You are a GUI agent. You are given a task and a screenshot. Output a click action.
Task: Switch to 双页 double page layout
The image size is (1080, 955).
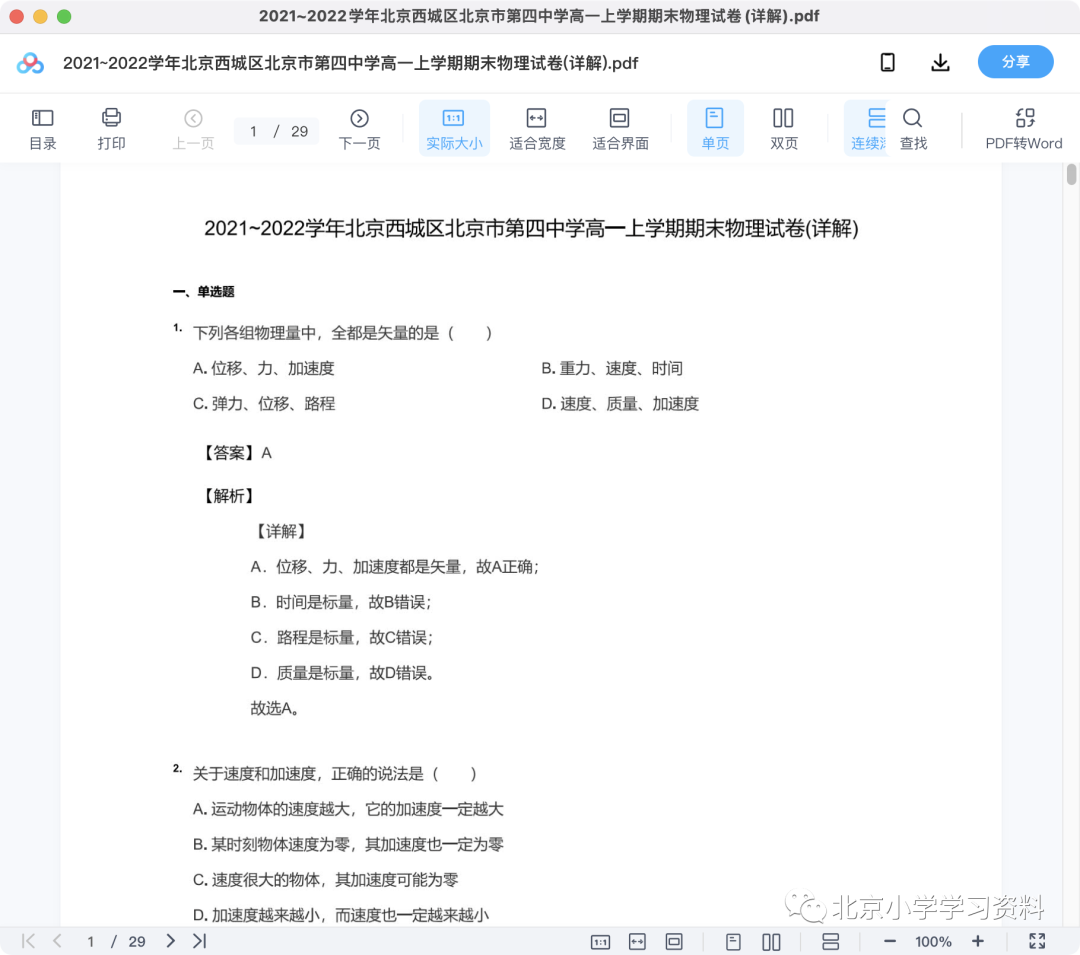click(x=784, y=129)
